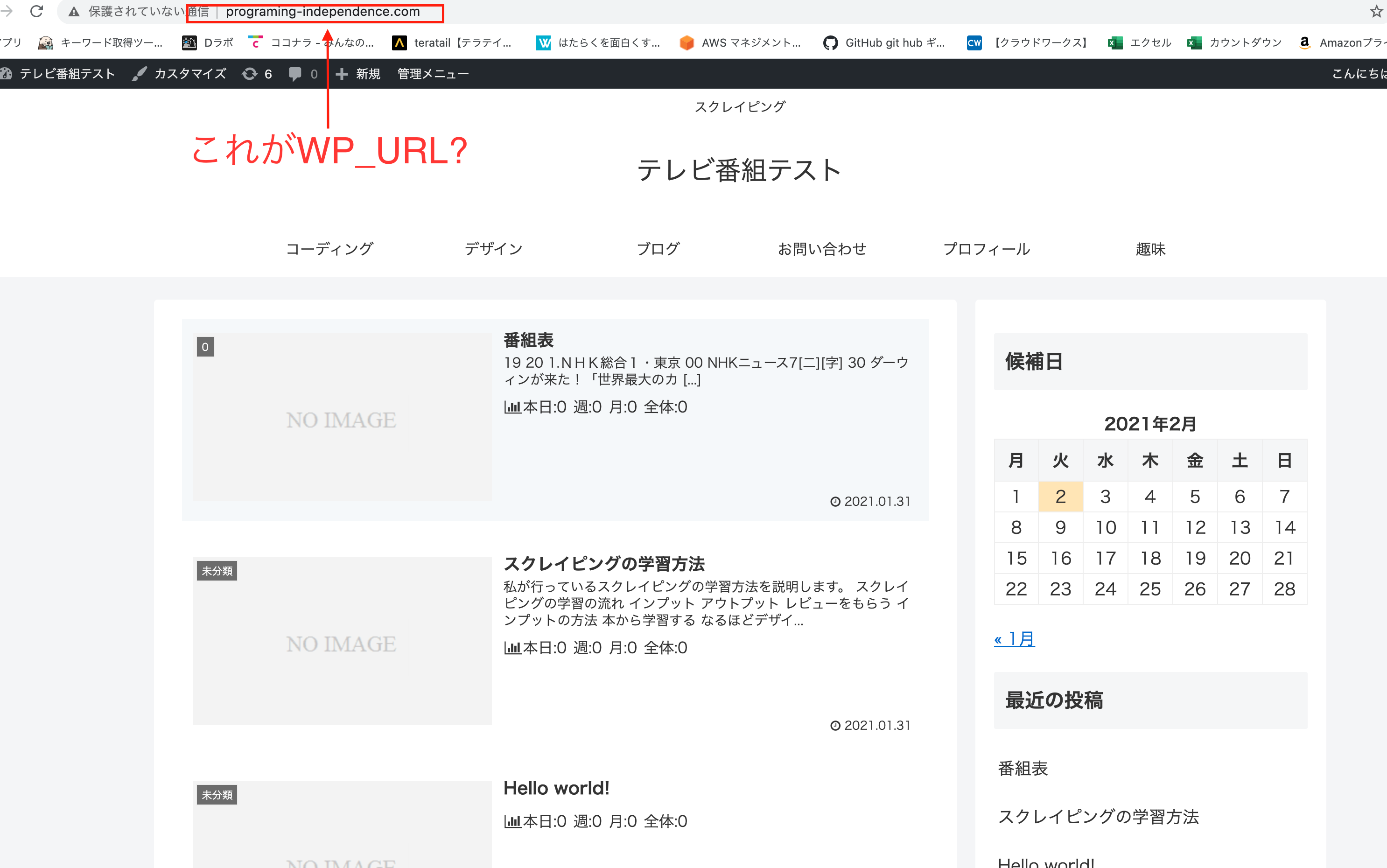Open the teratail bookmark
Screen dimensions: 1387x868
click(451, 42)
